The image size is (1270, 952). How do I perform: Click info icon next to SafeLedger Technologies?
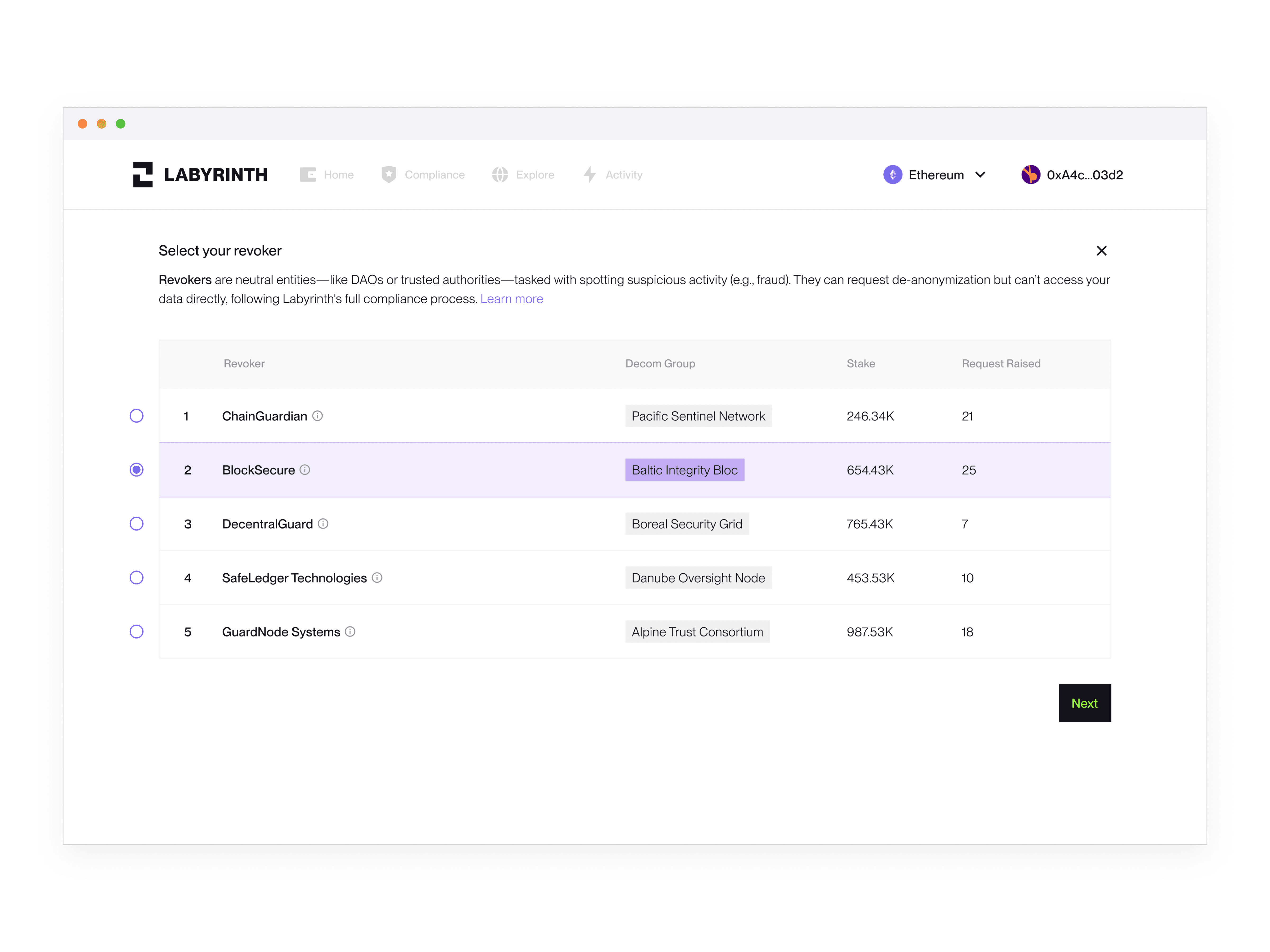tap(377, 577)
